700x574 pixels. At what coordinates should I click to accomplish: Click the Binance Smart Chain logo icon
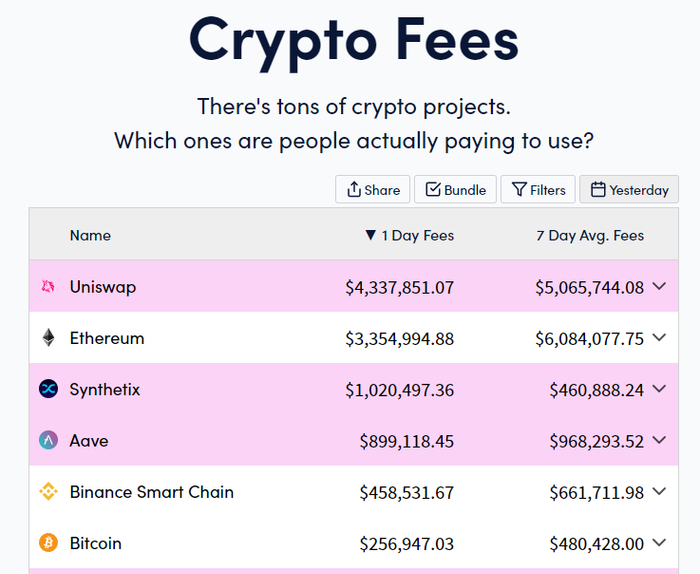(x=48, y=491)
